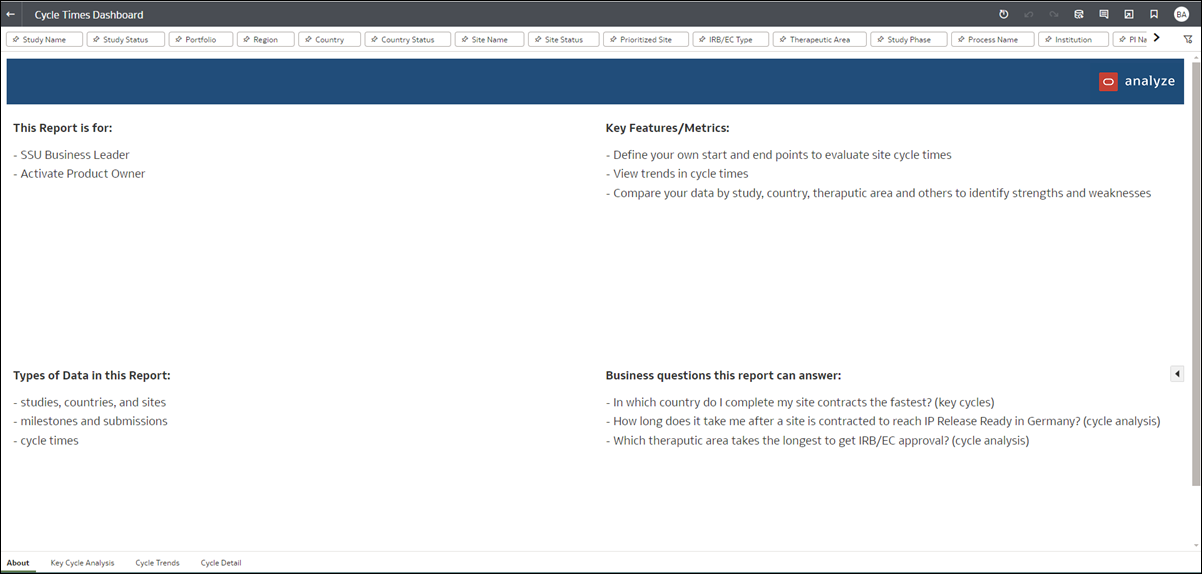1202x574 pixels.
Task: Click the 'In which country do I complete' question
Action: click(x=800, y=402)
